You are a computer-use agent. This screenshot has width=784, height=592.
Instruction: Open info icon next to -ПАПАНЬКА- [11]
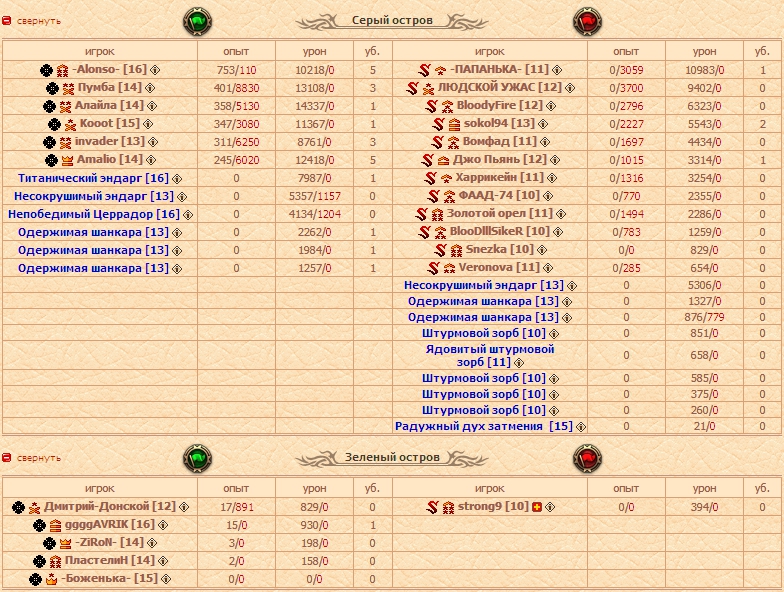557,70
